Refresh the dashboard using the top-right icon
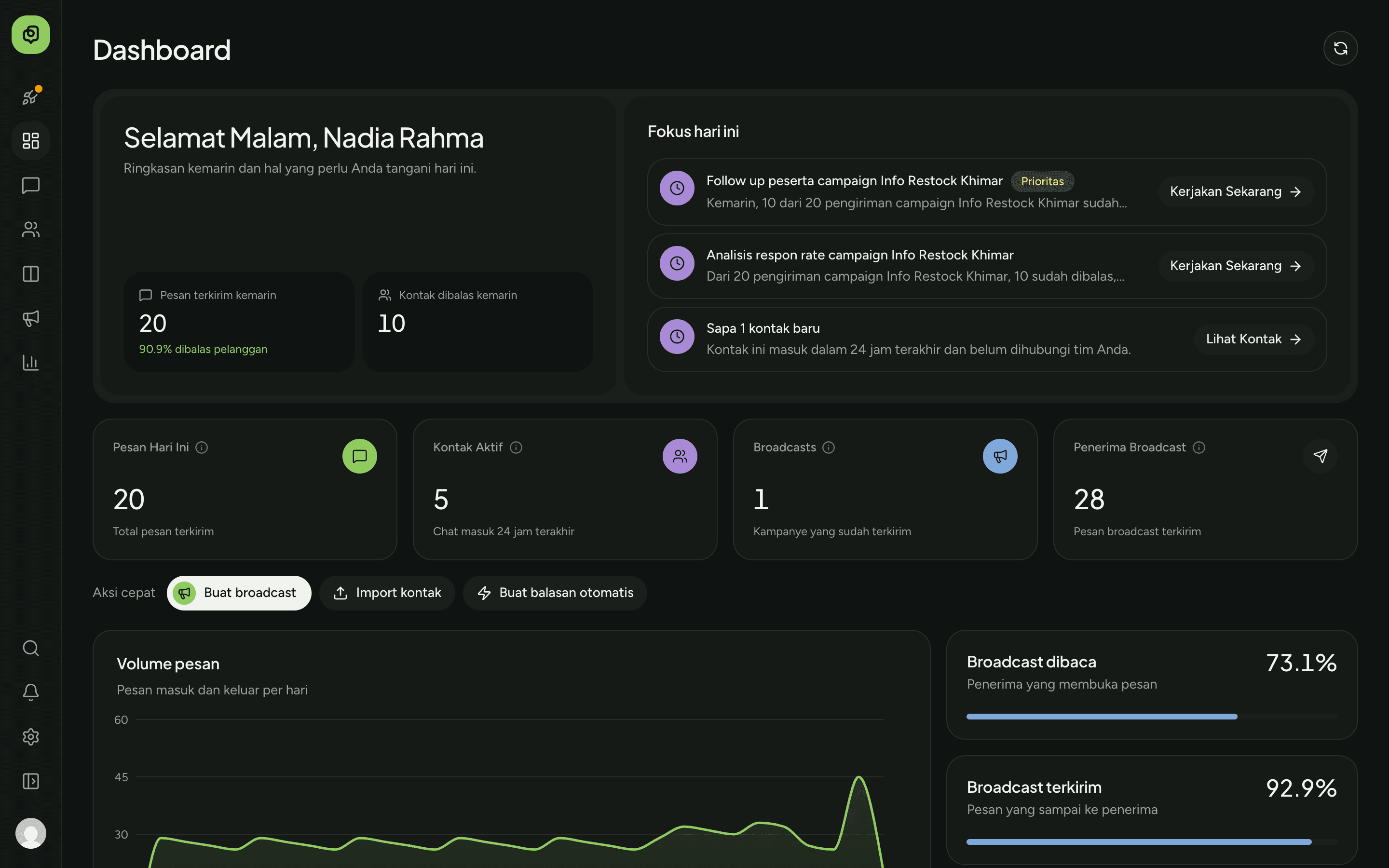The width and height of the screenshot is (1389, 868). click(x=1340, y=48)
